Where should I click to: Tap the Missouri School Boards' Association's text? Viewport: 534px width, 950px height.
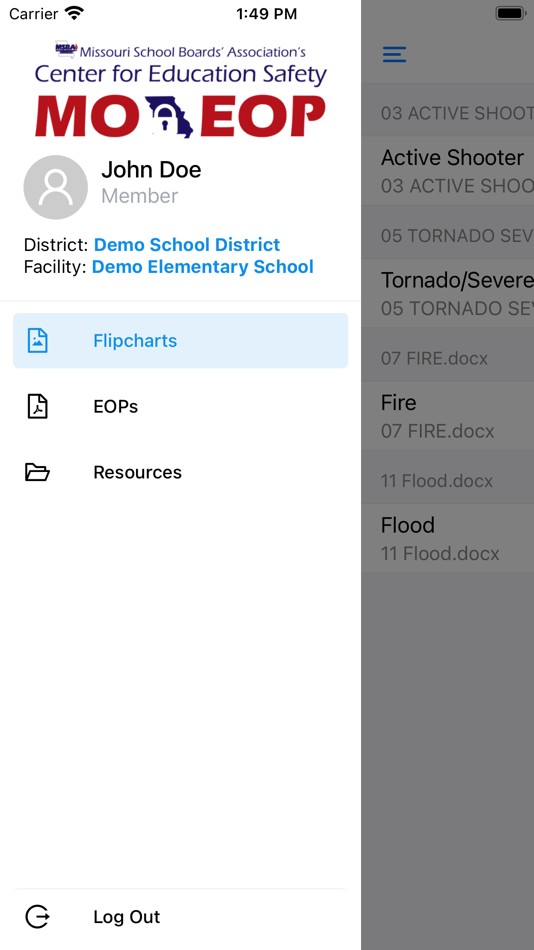click(193, 52)
